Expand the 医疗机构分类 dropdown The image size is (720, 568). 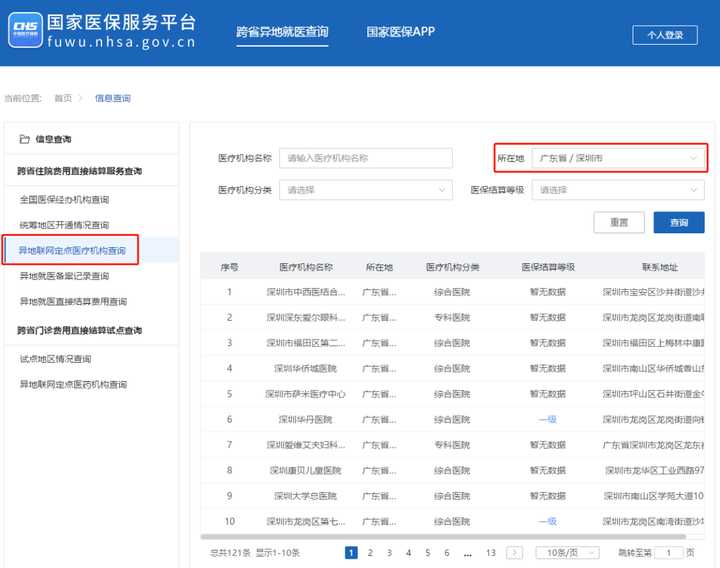pyautogui.click(x=367, y=190)
